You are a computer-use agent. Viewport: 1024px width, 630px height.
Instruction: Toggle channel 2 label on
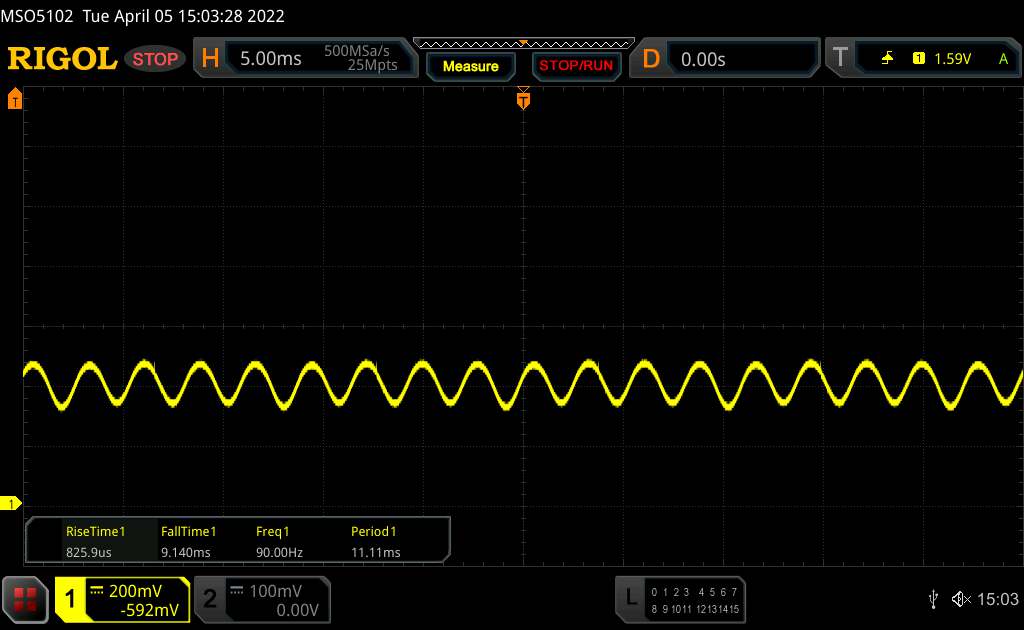(210, 599)
